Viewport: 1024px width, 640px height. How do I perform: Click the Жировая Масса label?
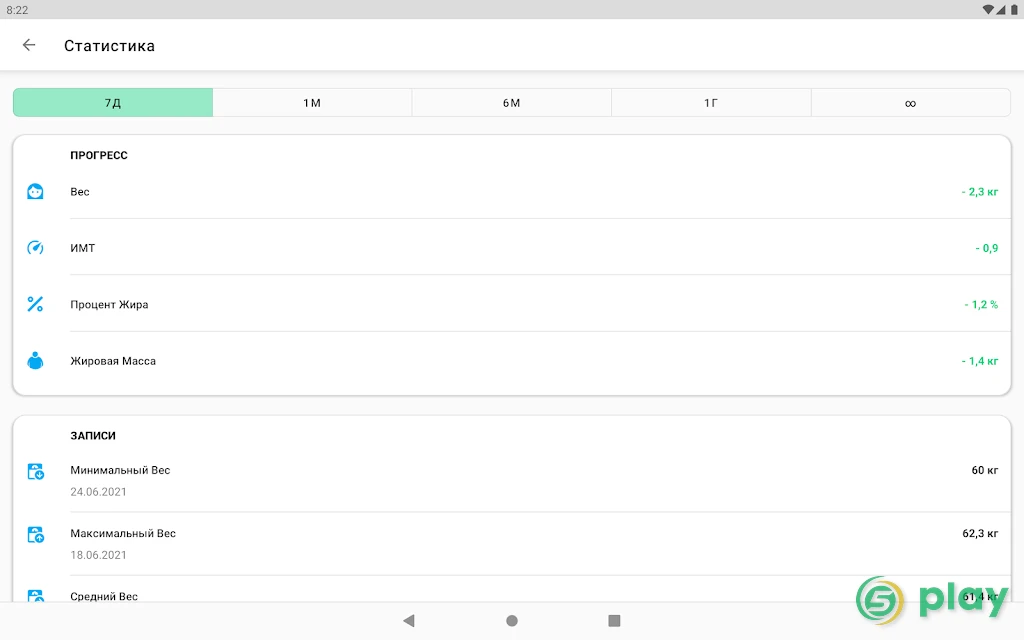[113, 361]
